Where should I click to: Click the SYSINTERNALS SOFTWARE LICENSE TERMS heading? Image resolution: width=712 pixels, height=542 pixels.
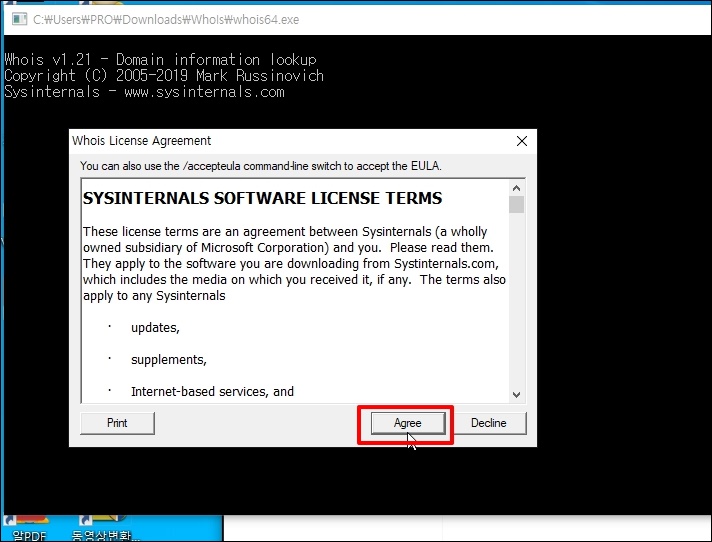tap(262, 198)
